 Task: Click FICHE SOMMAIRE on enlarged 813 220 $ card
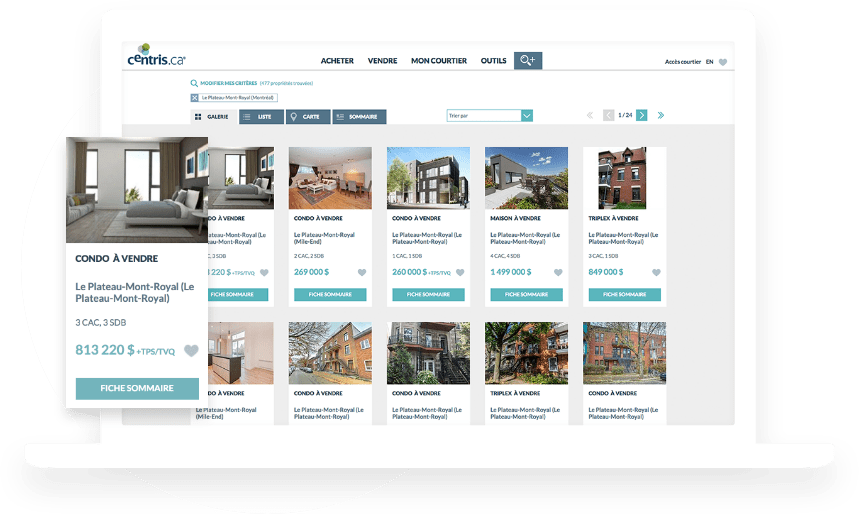click(137, 388)
